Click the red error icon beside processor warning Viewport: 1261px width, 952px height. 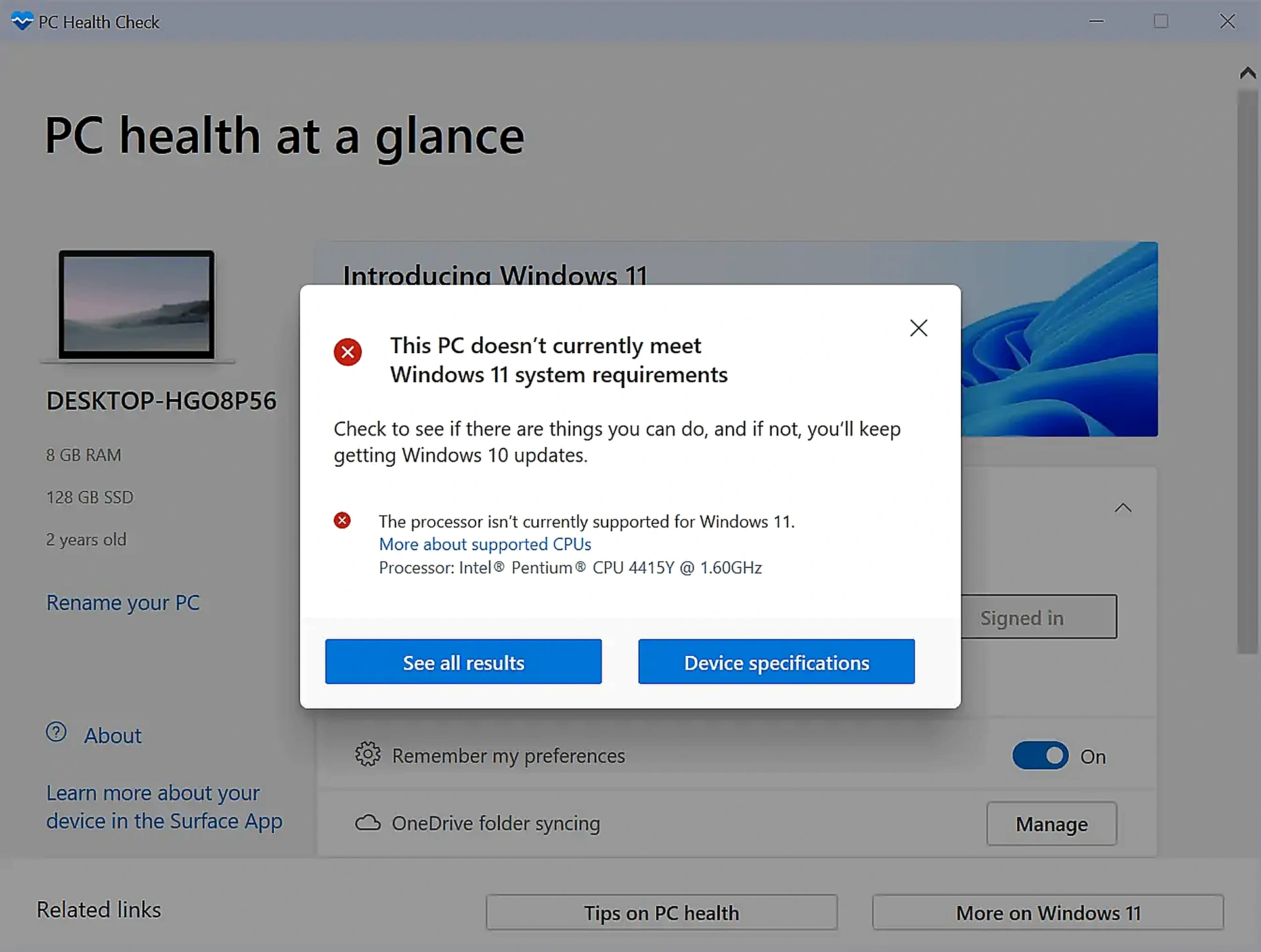pyautogui.click(x=342, y=520)
